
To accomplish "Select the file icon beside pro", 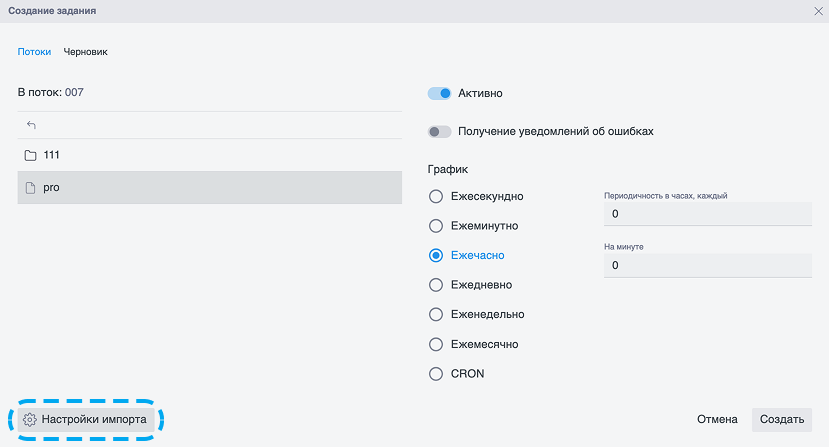I will coord(31,188).
